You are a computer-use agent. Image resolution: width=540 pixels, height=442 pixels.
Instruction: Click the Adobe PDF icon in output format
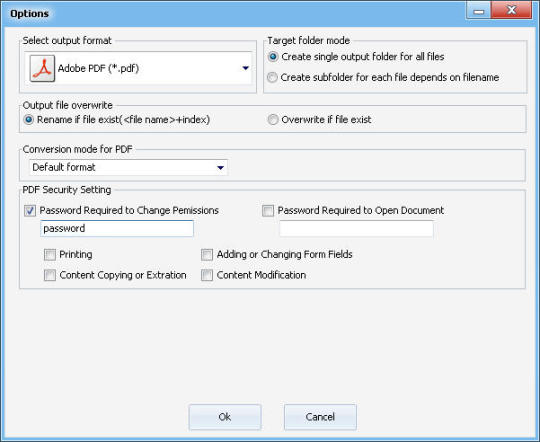[42, 68]
